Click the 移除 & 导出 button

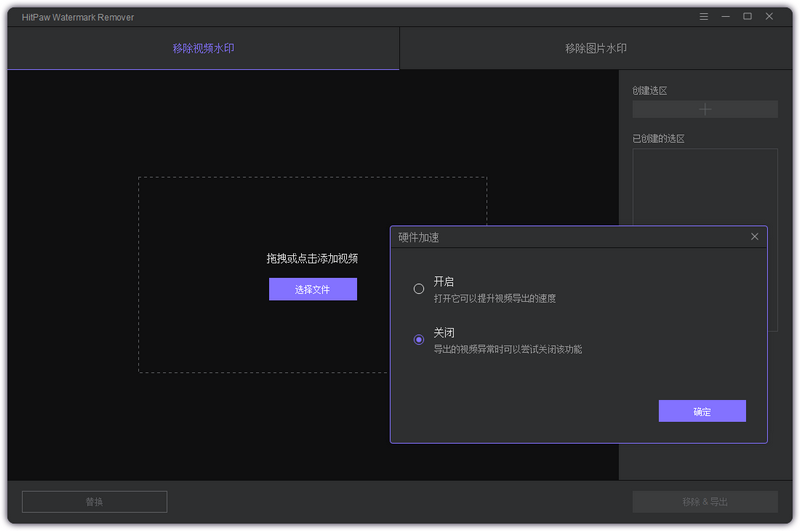(704, 502)
